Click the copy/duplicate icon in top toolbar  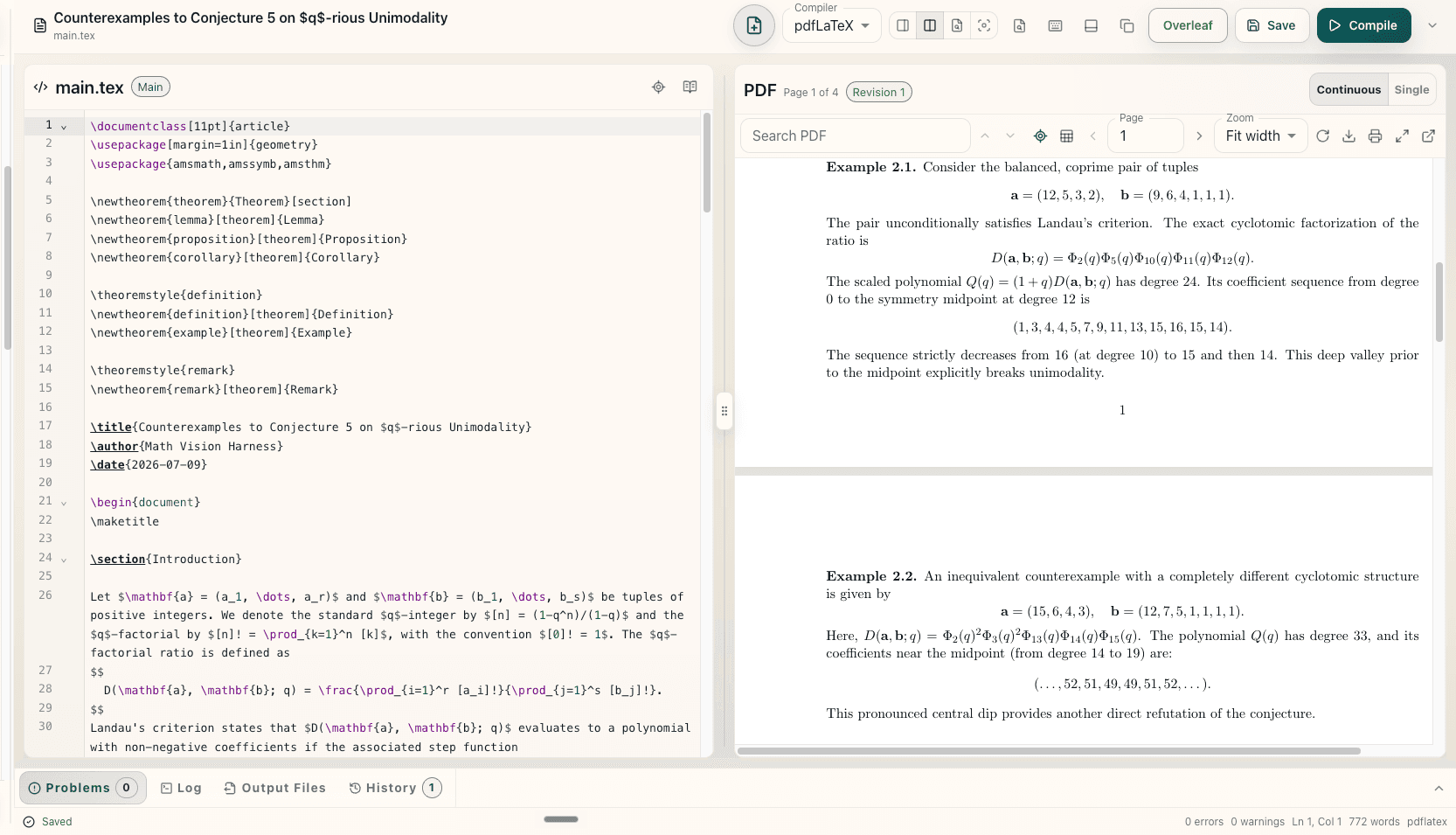pyautogui.click(x=1127, y=25)
